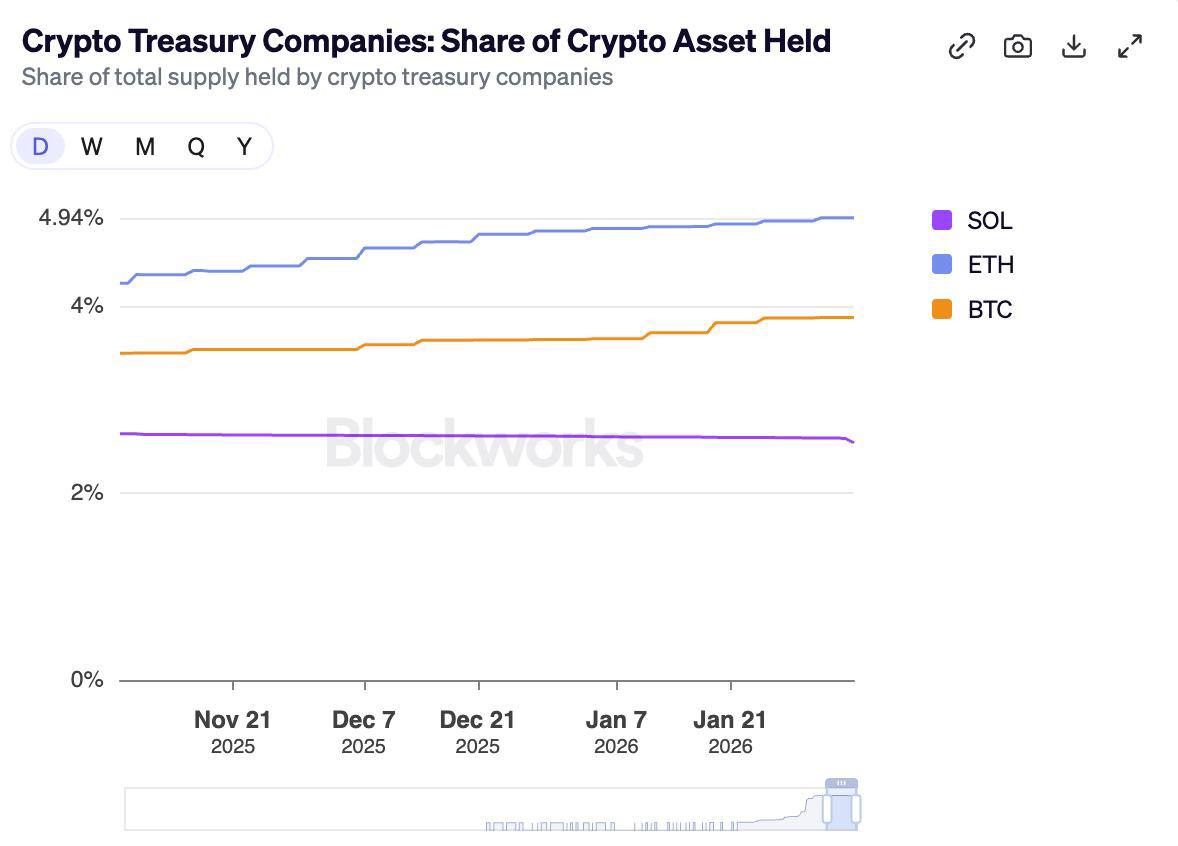The width and height of the screenshot is (1178, 846).
Task: Download the chart data
Action: (x=1073, y=46)
